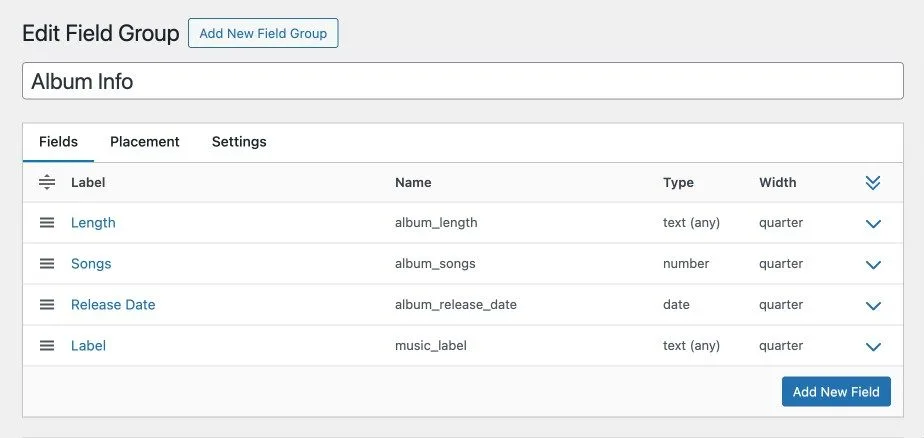Click Add New Field button
Image resolution: width=924 pixels, height=438 pixels.
(x=836, y=392)
